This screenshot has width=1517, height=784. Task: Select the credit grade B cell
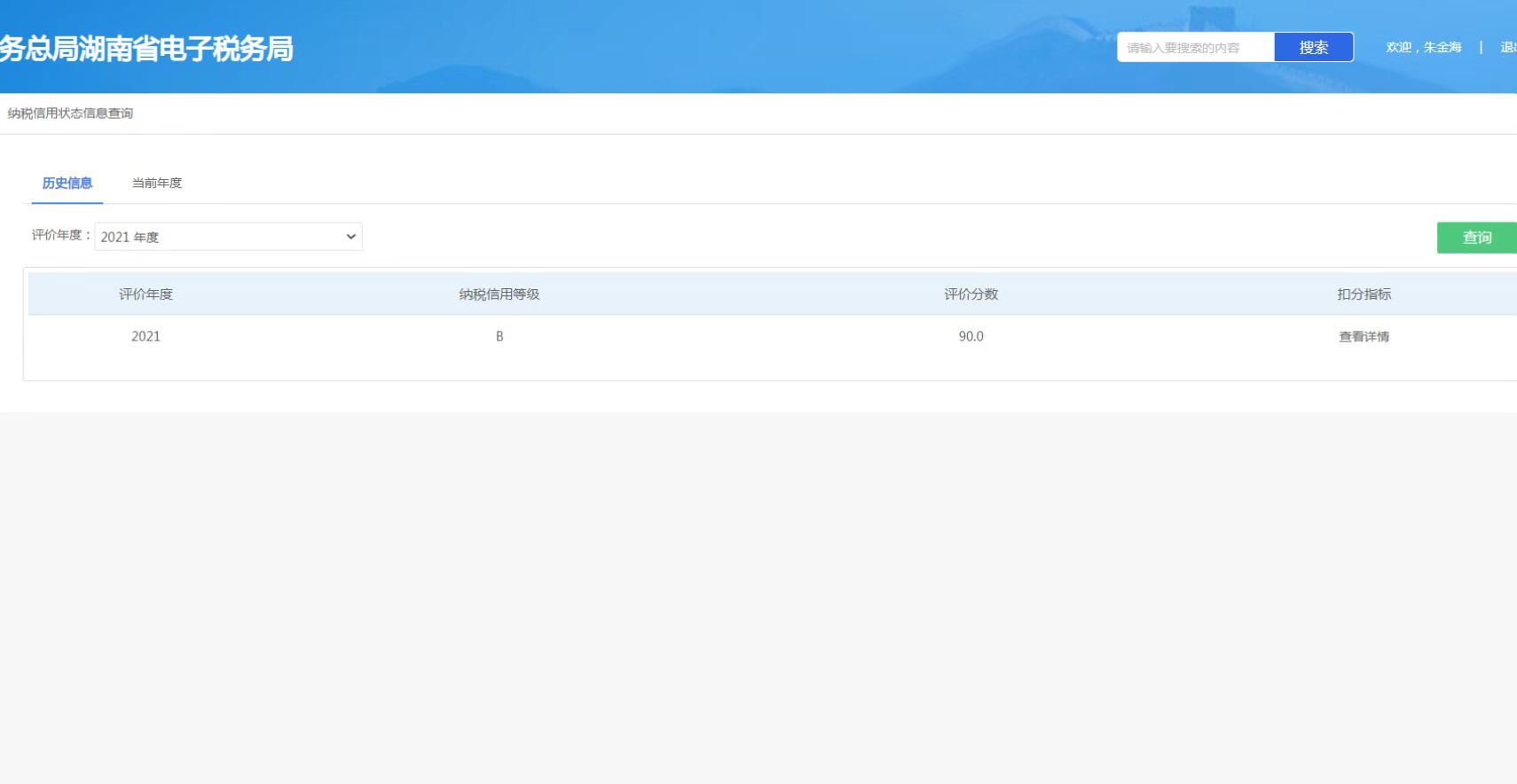pos(499,336)
